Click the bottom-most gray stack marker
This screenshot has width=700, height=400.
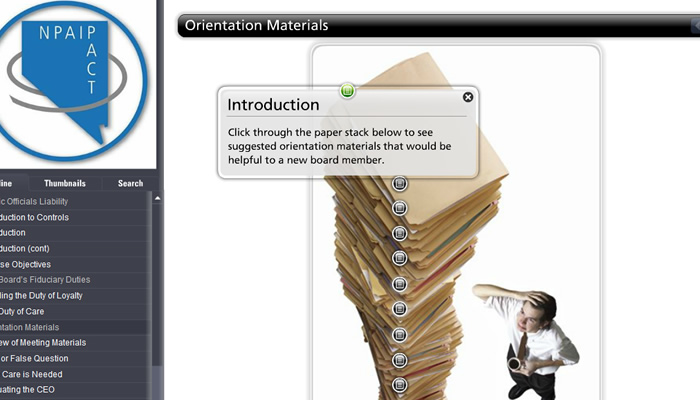pyautogui.click(x=400, y=384)
